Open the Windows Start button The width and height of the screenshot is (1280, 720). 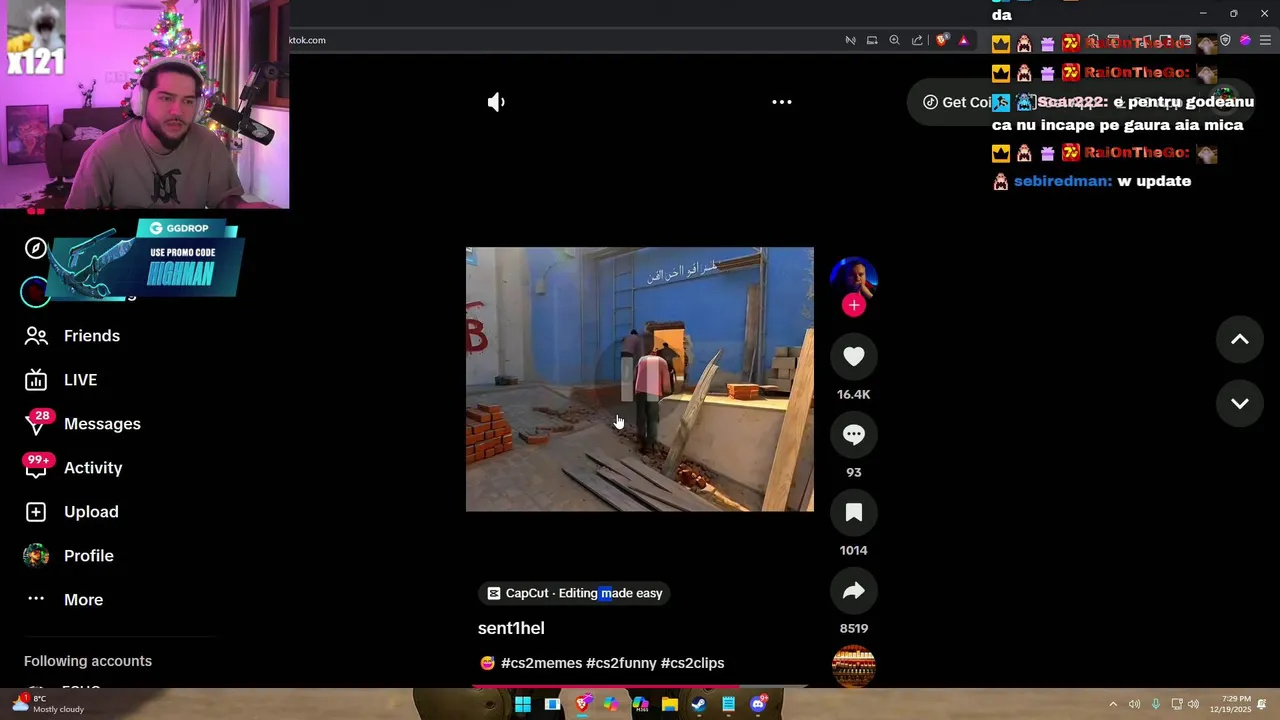523,704
